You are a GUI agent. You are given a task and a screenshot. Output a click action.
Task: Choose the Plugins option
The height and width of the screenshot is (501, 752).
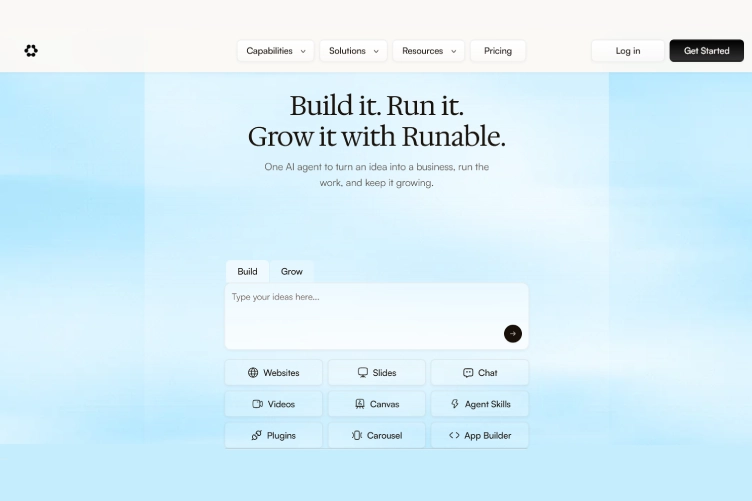(x=274, y=435)
